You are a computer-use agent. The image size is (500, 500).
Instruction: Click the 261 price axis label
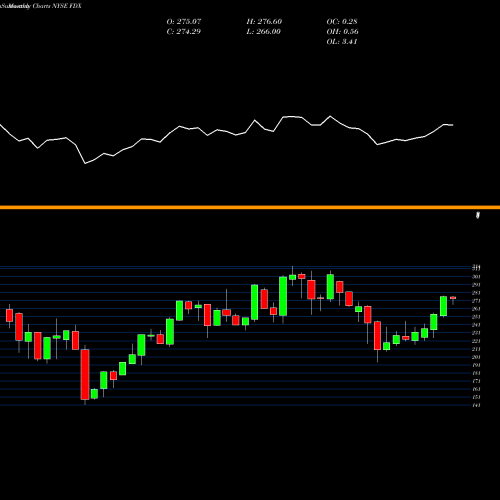(476, 309)
